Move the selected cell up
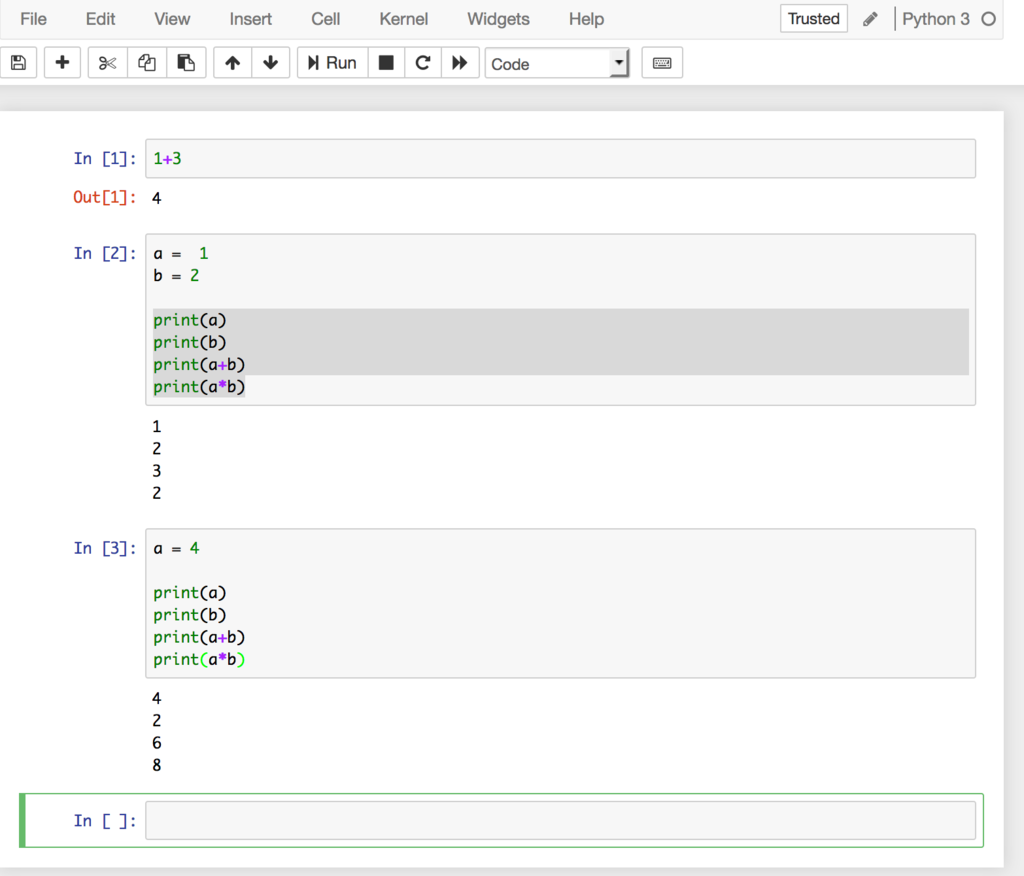Screen dimensions: 1024x876 tap(231, 62)
